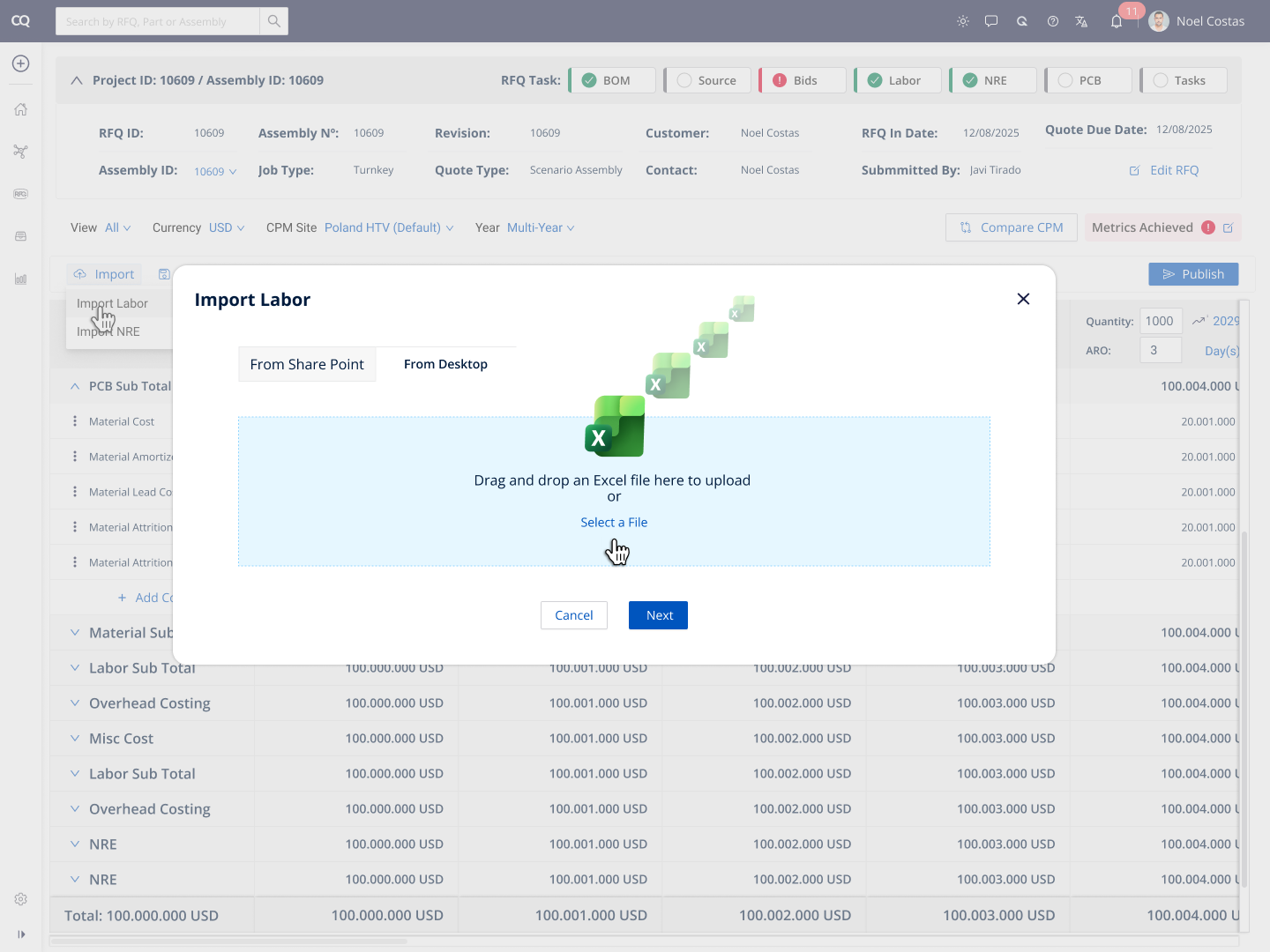The height and width of the screenshot is (952, 1270).
Task: Open the Currency USD dropdown
Action: click(x=227, y=227)
